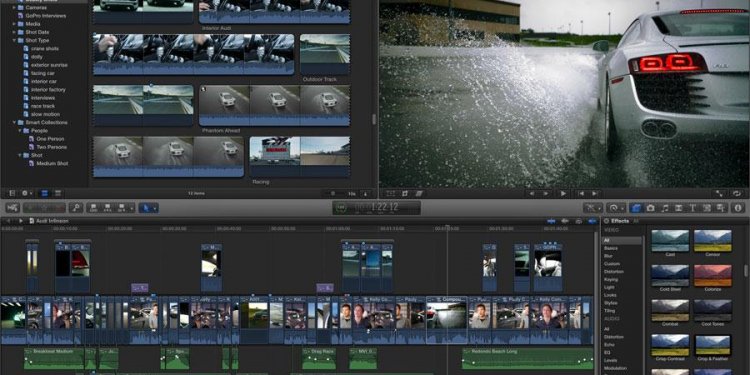Jump to previous edit in viewer
This screenshot has width=750, height=375.
pos(581,193)
